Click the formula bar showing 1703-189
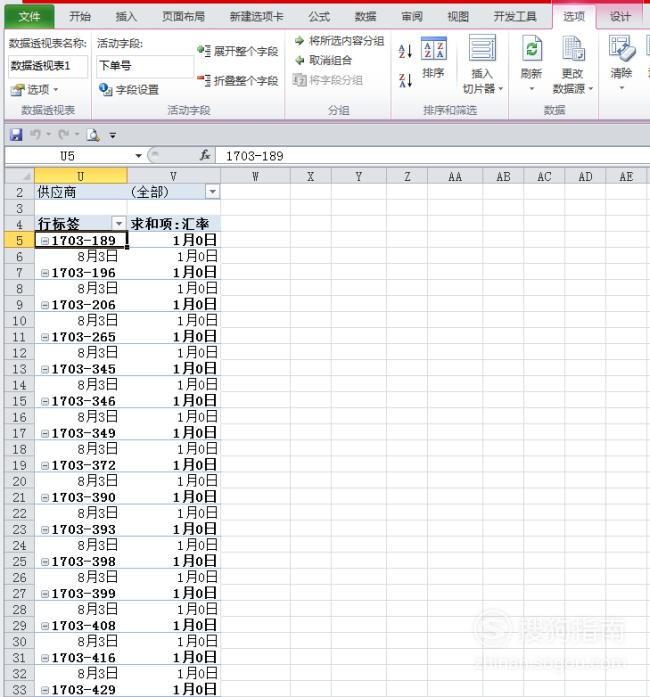The width and height of the screenshot is (650, 697). coord(431,156)
